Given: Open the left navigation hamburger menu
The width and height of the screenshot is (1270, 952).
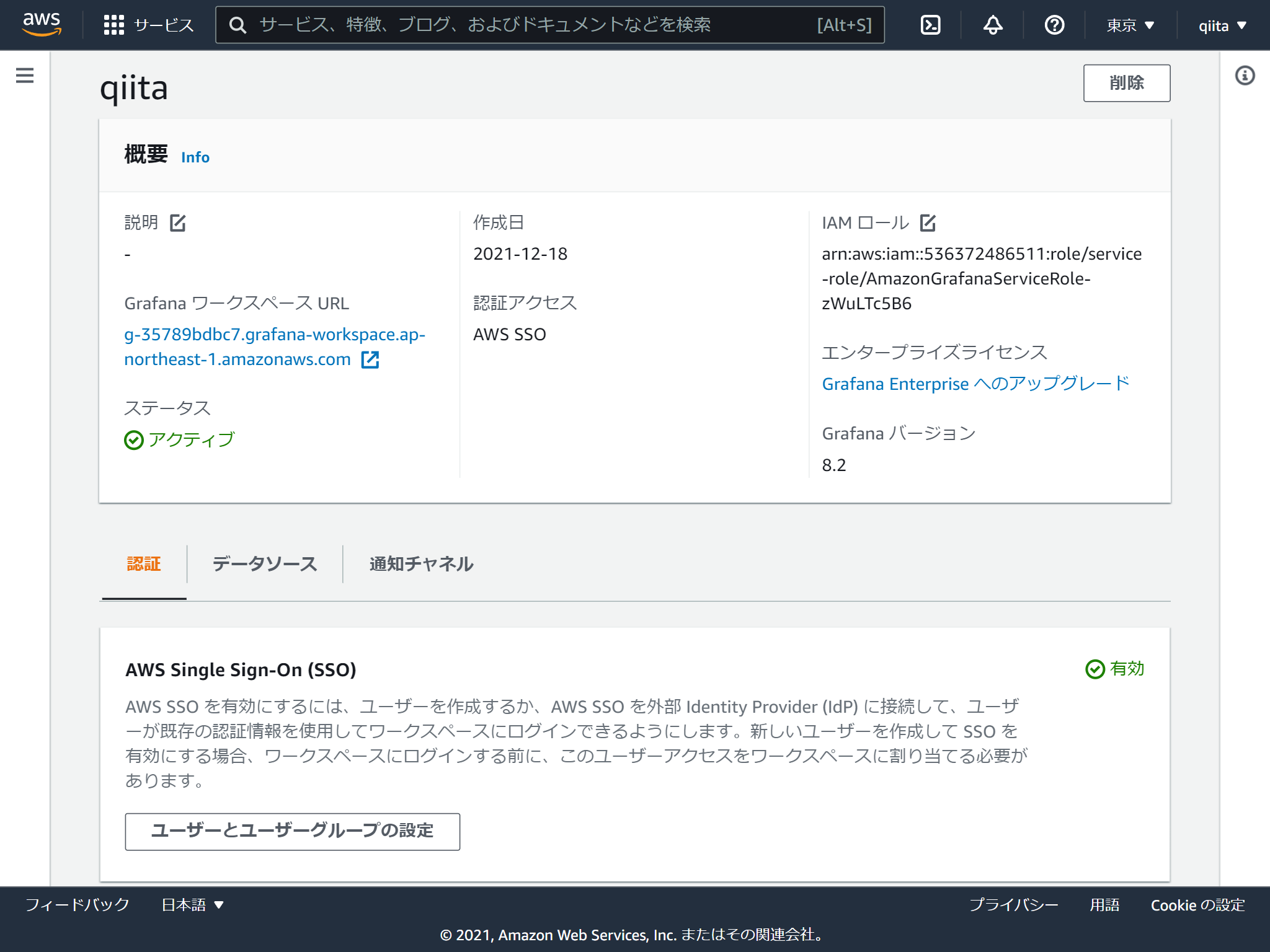Looking at the screenshot, I should coord(24,75).
